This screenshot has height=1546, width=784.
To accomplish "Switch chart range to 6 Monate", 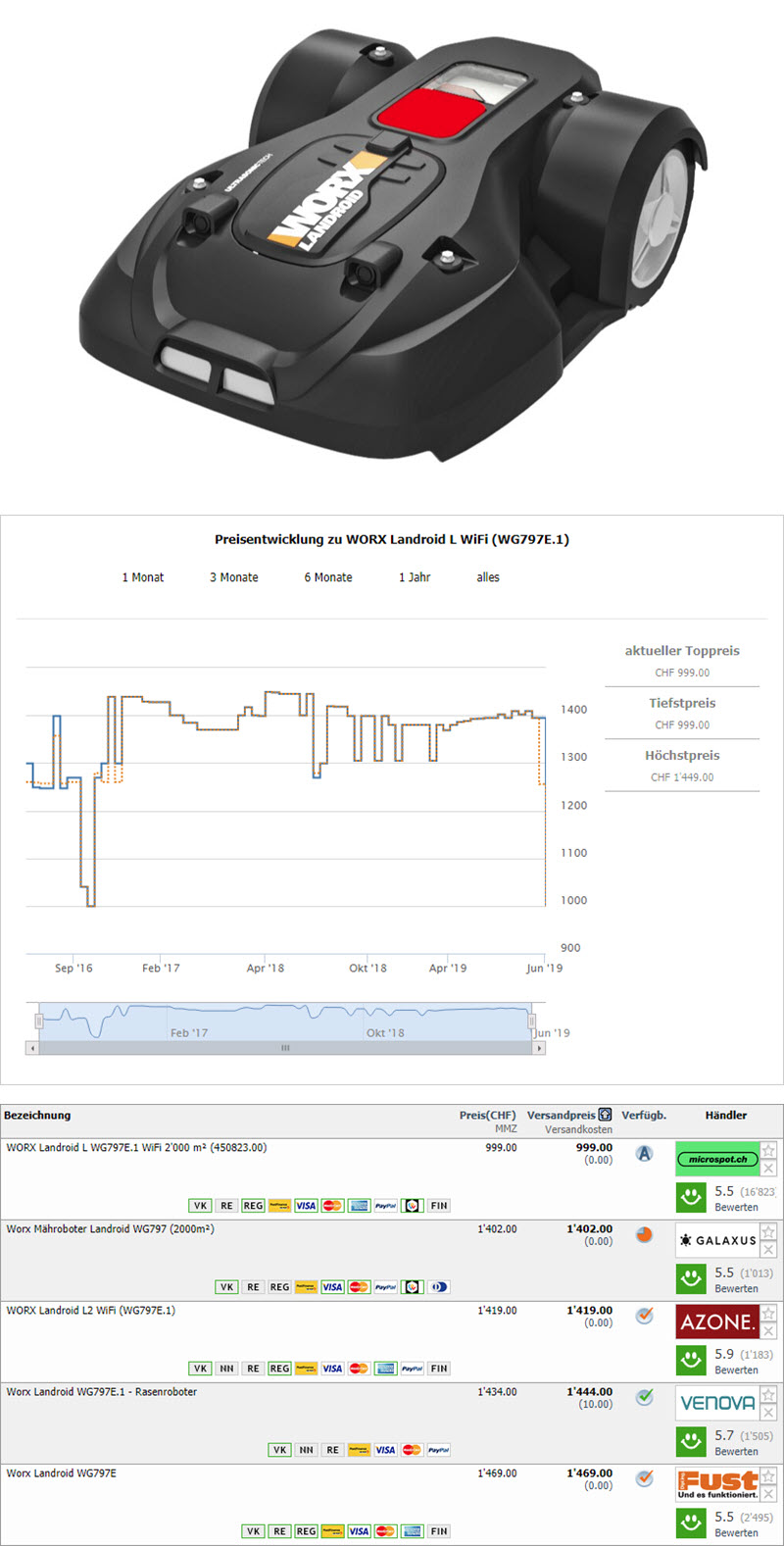I will pos(328,577).
